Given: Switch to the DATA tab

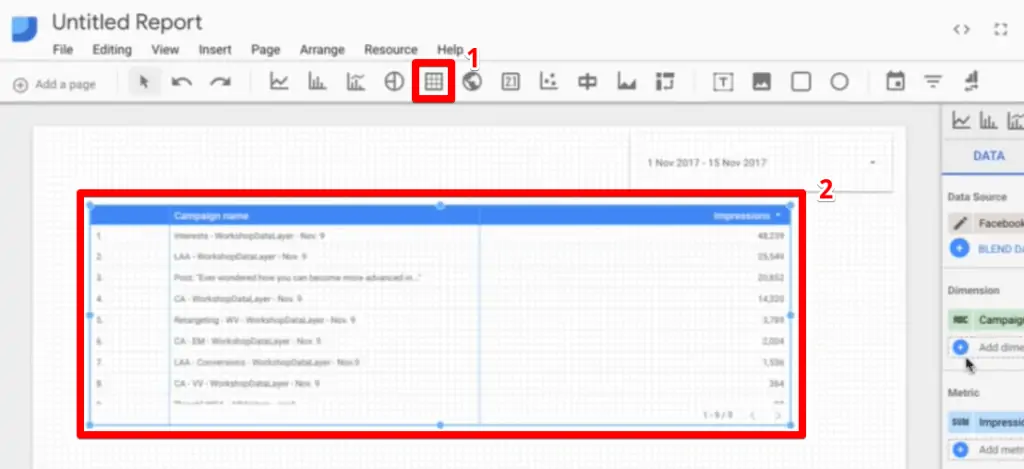Looking at the screenshot, I should [988, 156].
